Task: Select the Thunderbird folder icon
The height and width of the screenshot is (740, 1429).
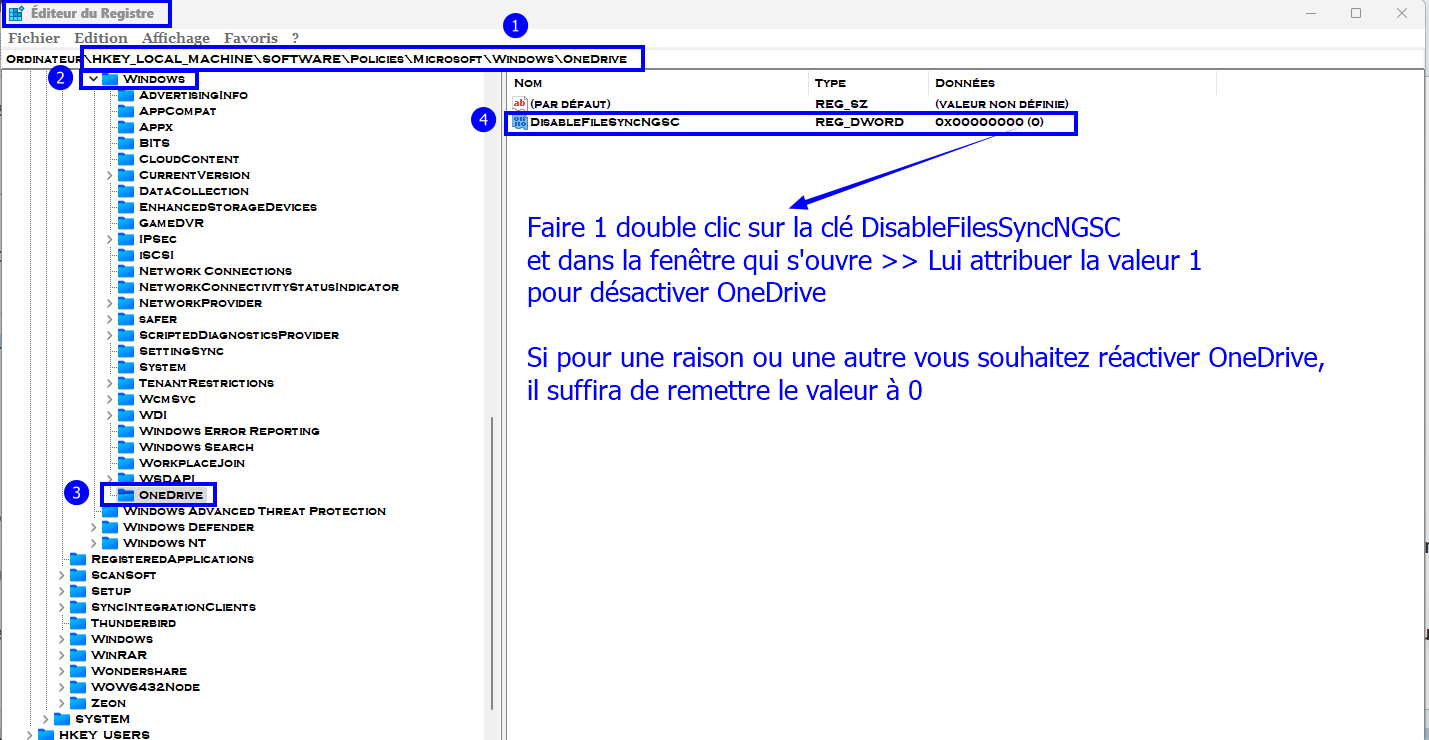Action: point(78,623)
